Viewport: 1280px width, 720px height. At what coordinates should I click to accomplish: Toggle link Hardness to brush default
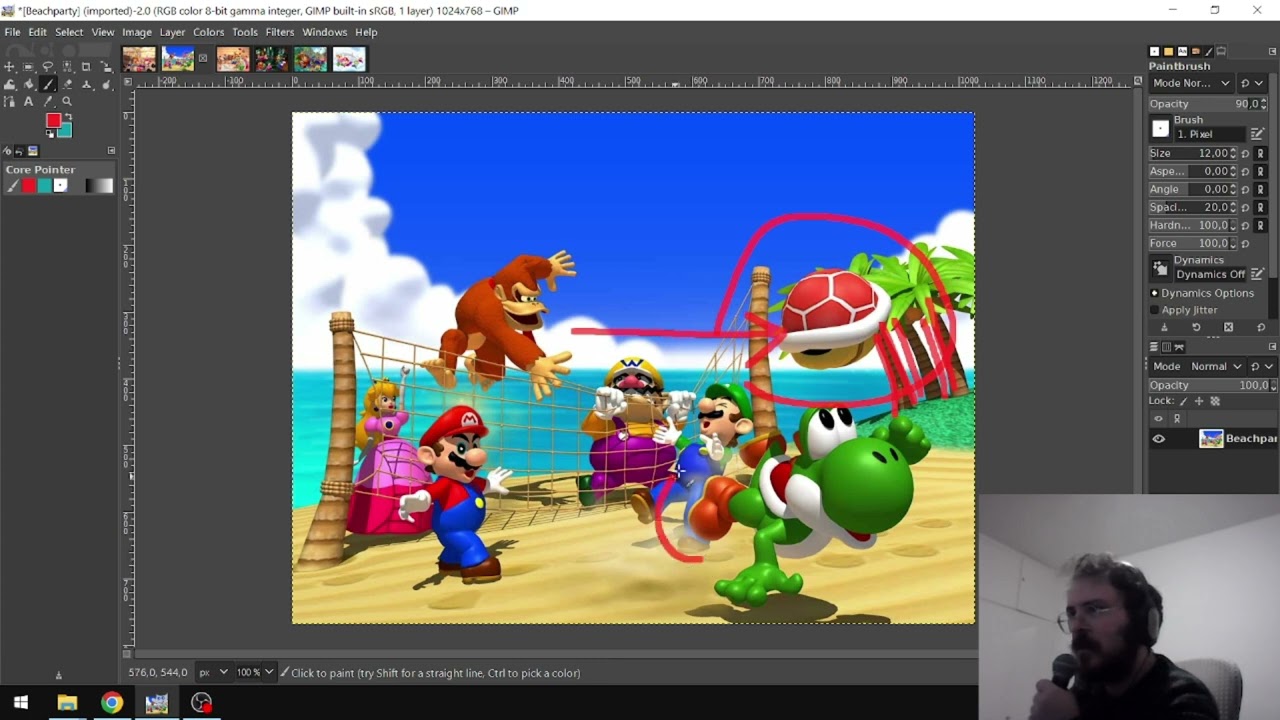(x=1260, y=225)
